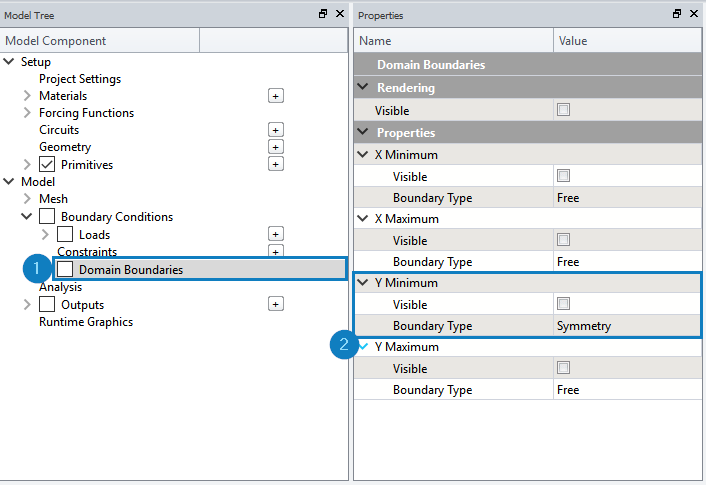Click the plus icon next to Loads
This screenshot has width=706, height=485.
[x=276, y=234]
